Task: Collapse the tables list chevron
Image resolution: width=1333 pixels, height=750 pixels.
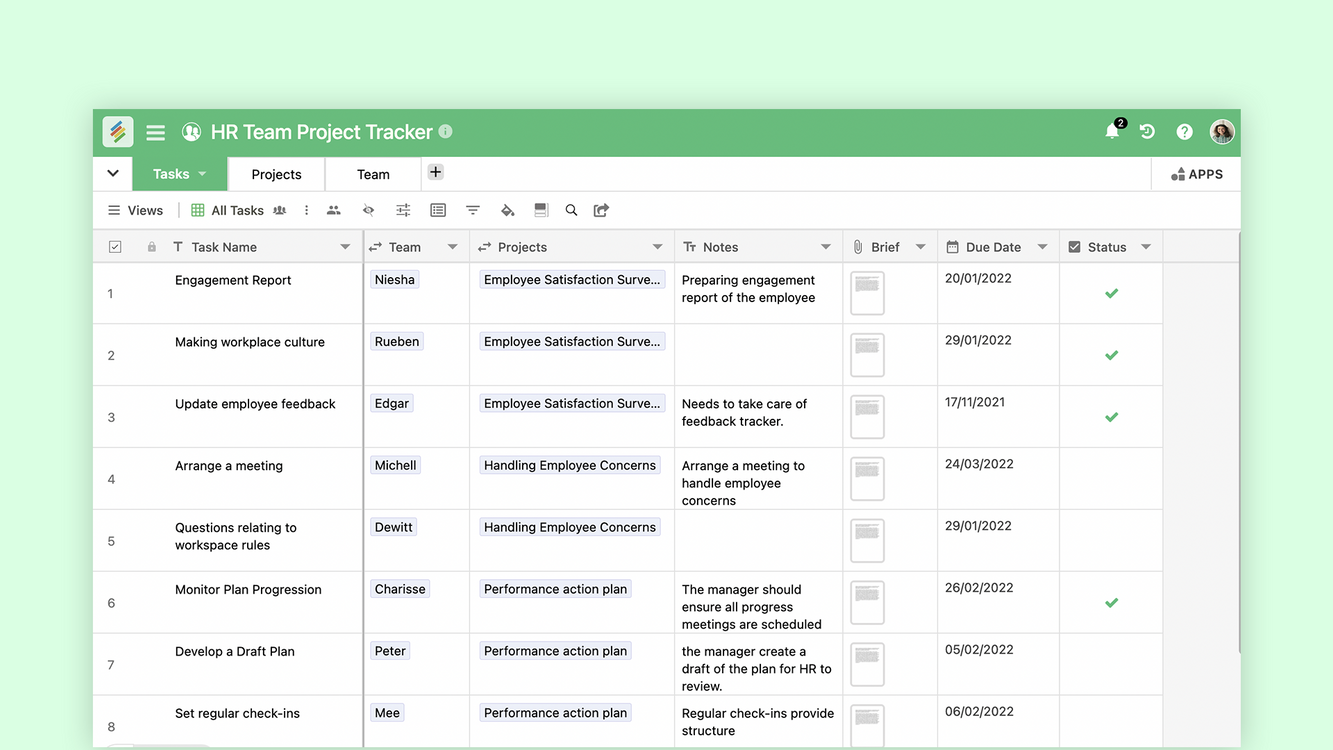Action: tap(113, 174)
